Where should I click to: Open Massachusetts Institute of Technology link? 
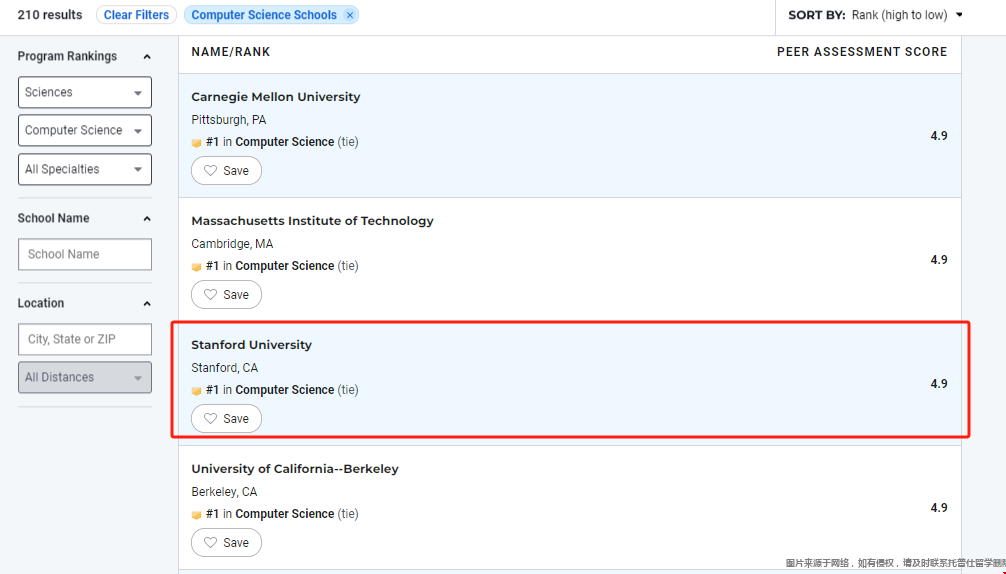point(312,221)
